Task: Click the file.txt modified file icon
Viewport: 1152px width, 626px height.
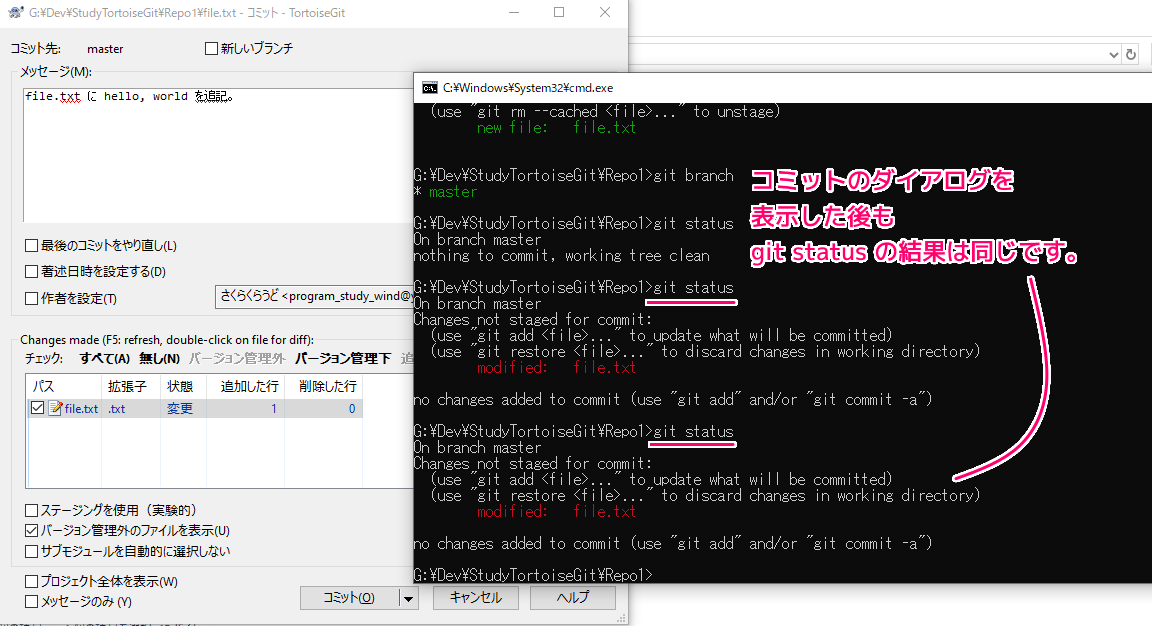Action: tap(56, 408)
